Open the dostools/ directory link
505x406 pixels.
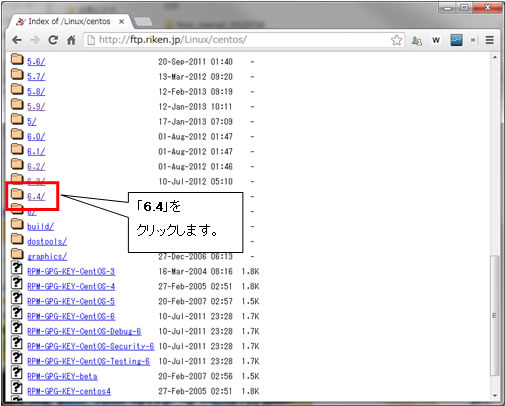click(x=47, y=242)
